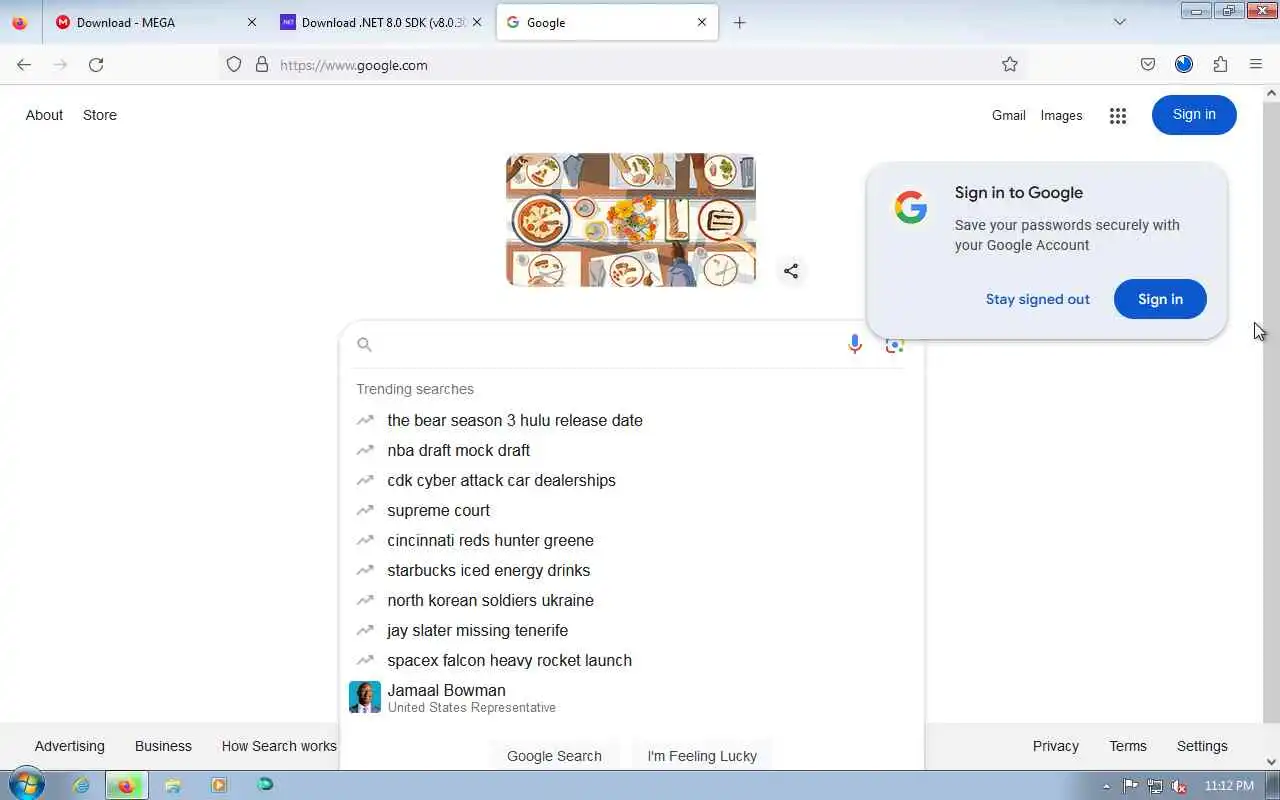Open the Extensions puzzle-piece icon
The height and width of the screenshot is (800, 1280).
click(1220, 64)
